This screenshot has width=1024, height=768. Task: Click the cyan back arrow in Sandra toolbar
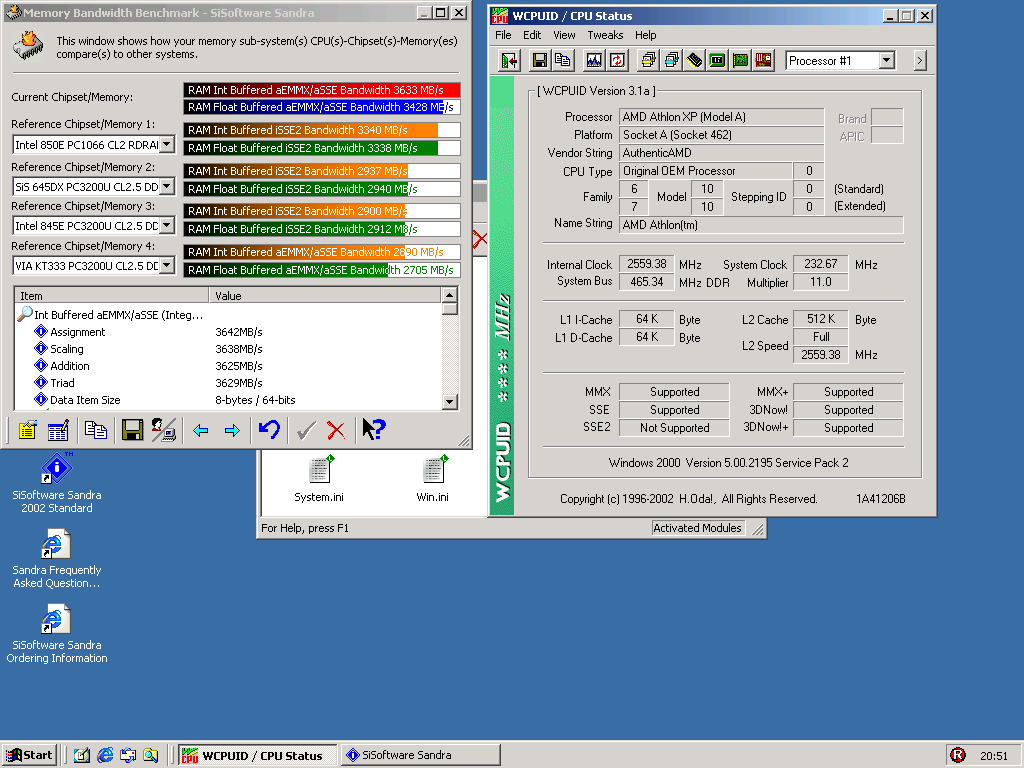pos(200,430)
